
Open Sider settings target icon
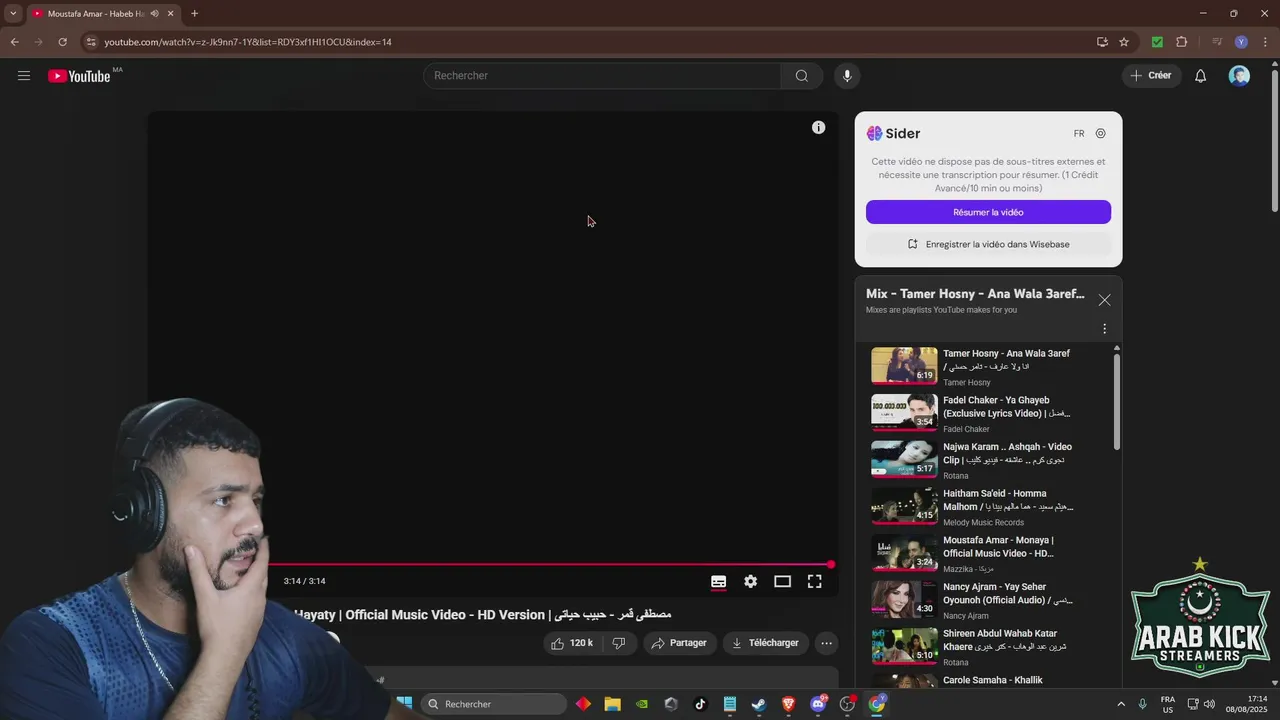tap(1100, 133)
